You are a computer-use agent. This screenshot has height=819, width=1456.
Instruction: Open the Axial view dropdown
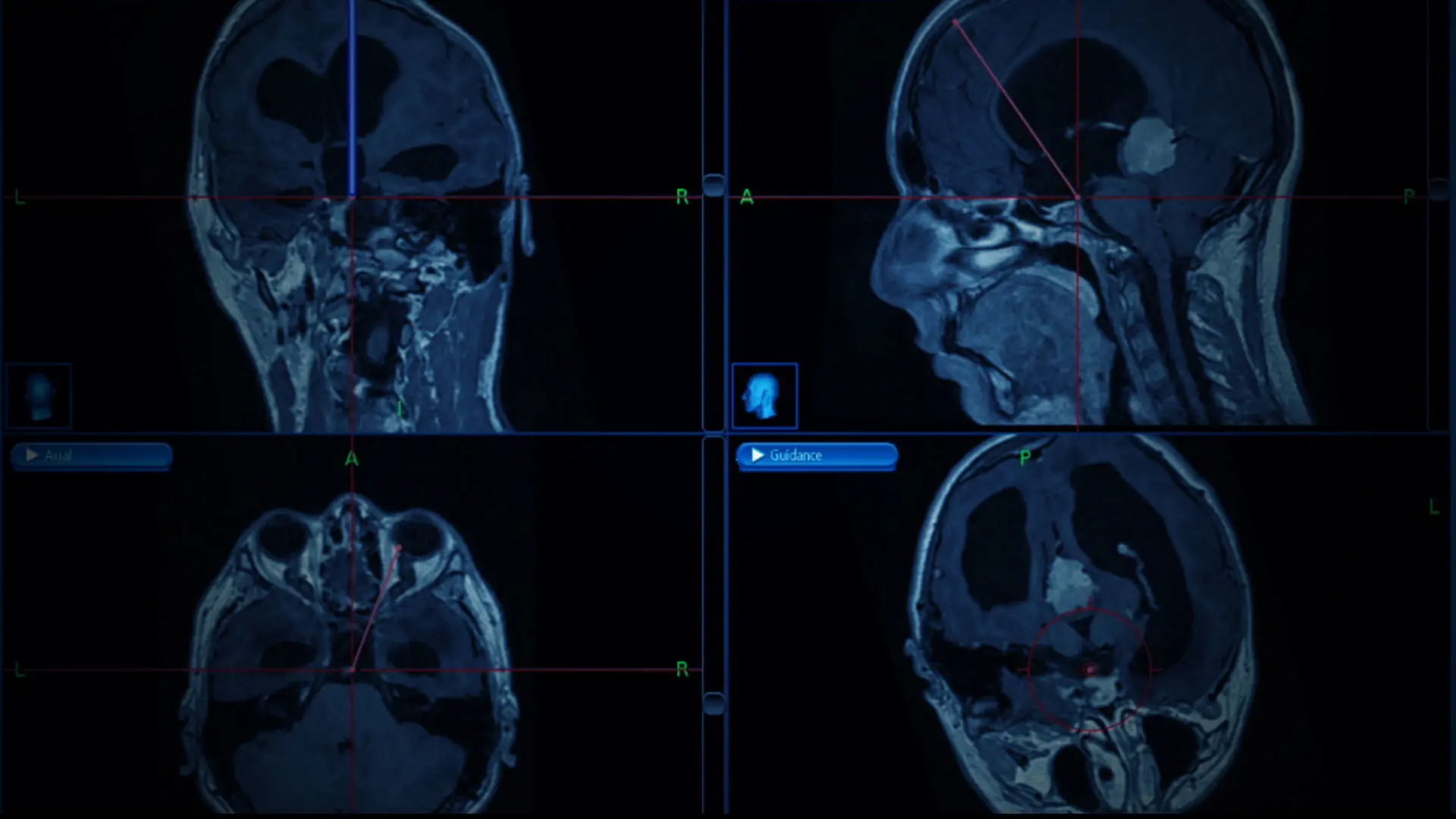tap(91, 455)
